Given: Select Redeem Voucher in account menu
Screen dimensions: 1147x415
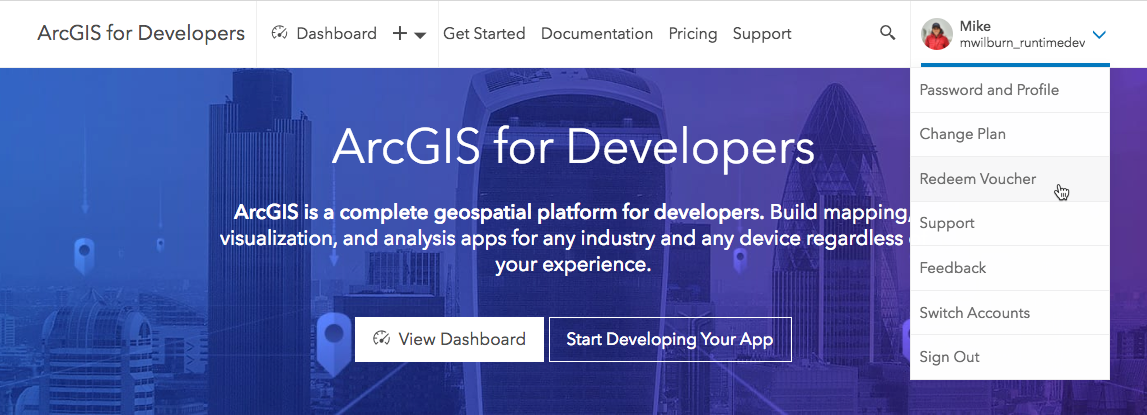Looking at the screenshot, I should 1009,179.
